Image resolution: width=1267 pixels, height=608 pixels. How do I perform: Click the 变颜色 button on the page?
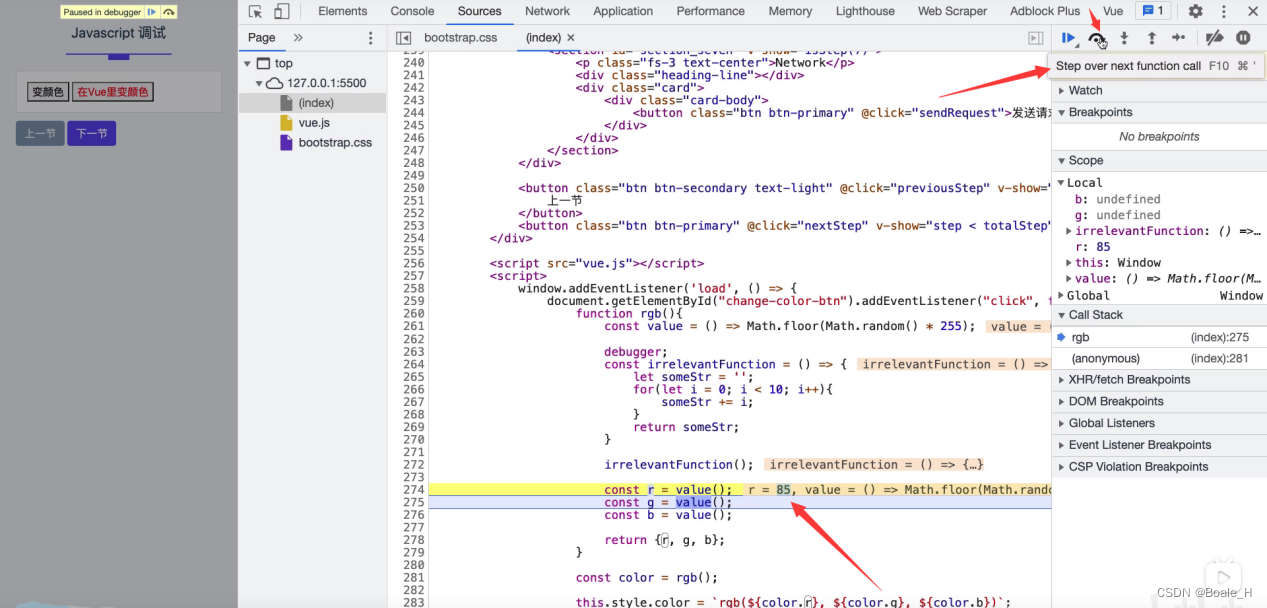(x=47, y=92)
